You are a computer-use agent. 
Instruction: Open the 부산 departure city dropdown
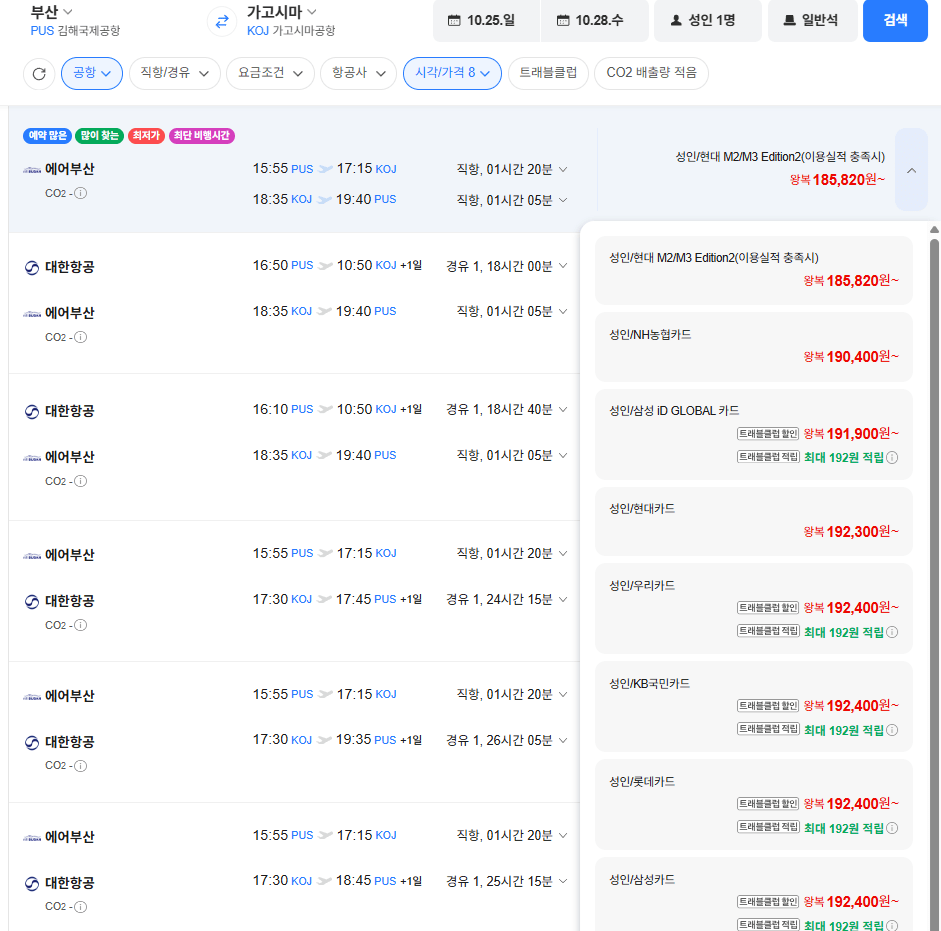tap(52, 11)
